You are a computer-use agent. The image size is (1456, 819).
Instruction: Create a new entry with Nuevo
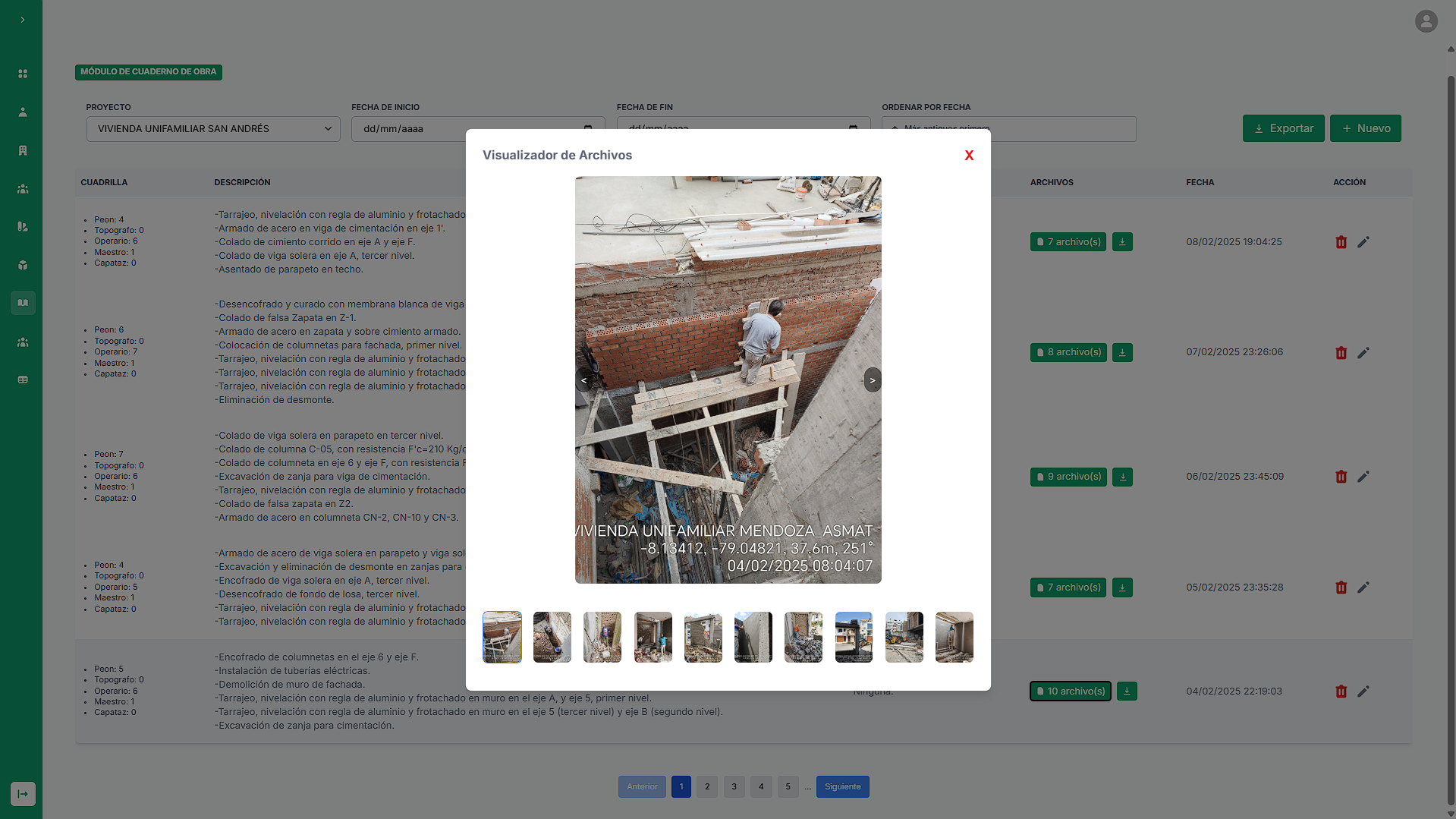point(1365,129)
